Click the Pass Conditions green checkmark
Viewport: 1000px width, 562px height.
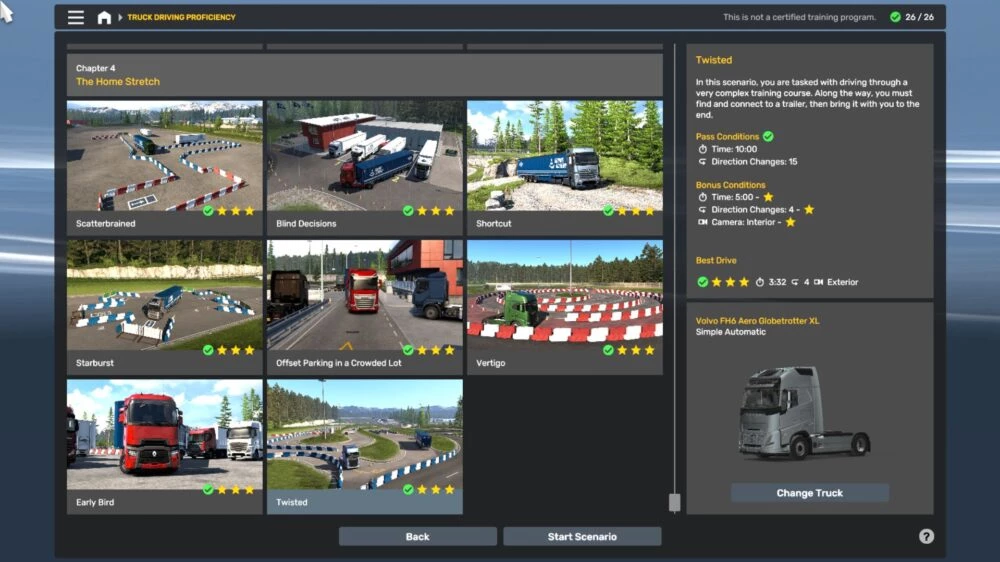point(768,136)
